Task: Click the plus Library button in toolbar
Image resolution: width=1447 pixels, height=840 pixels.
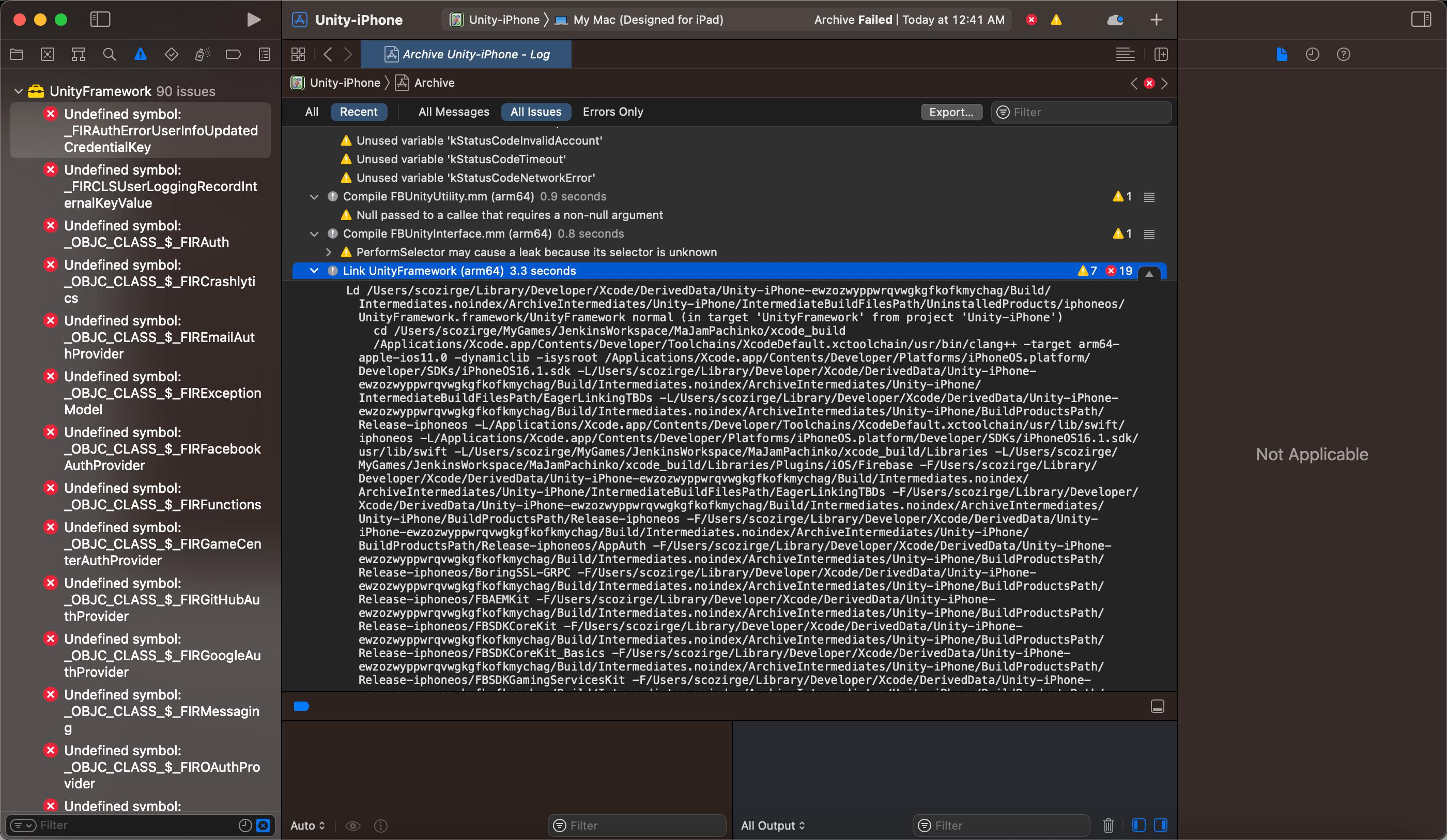Action: pos(1157,20)
